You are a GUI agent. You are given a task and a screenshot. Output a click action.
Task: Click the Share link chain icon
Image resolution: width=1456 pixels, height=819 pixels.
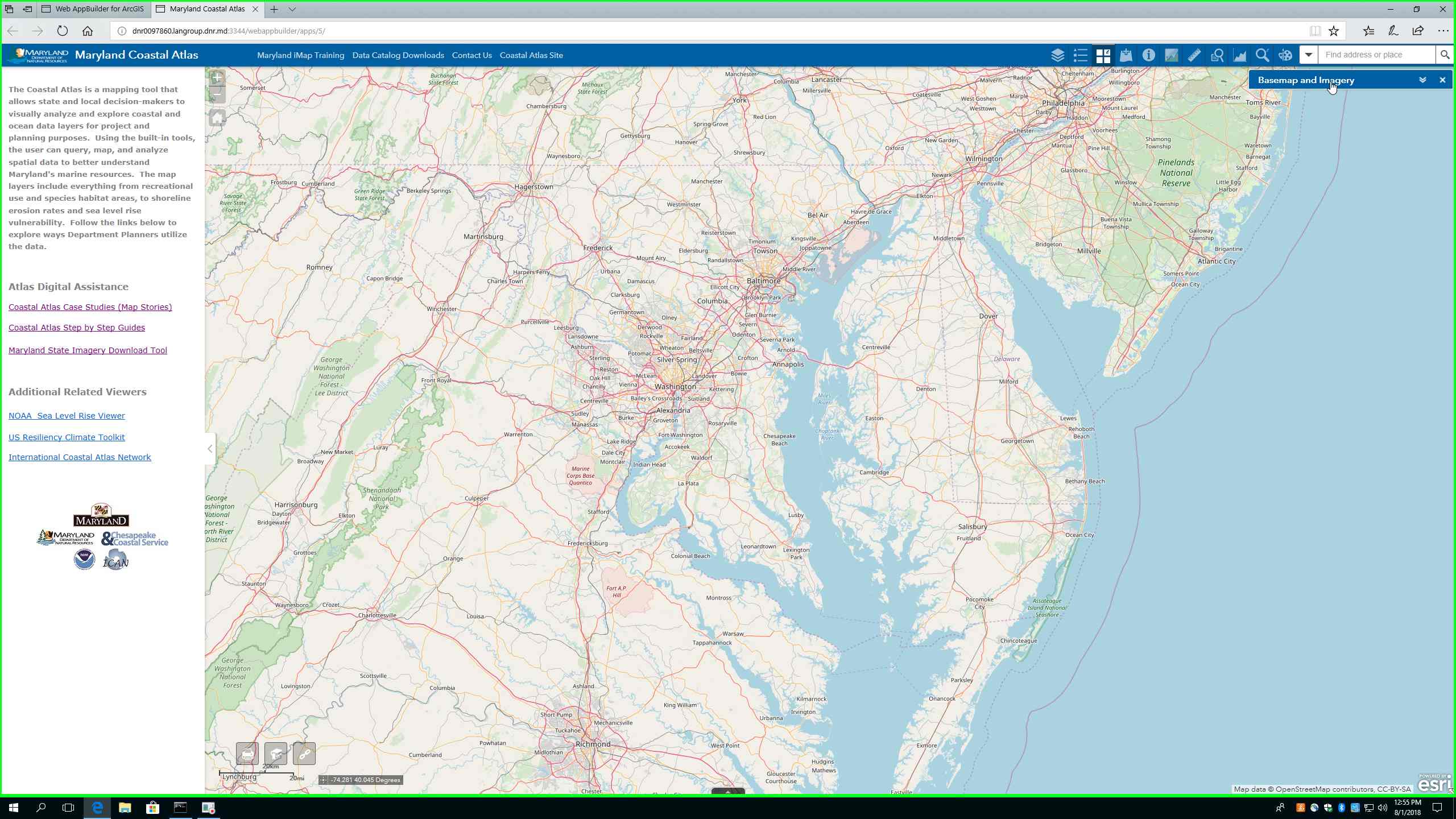(x=304, y=754)
